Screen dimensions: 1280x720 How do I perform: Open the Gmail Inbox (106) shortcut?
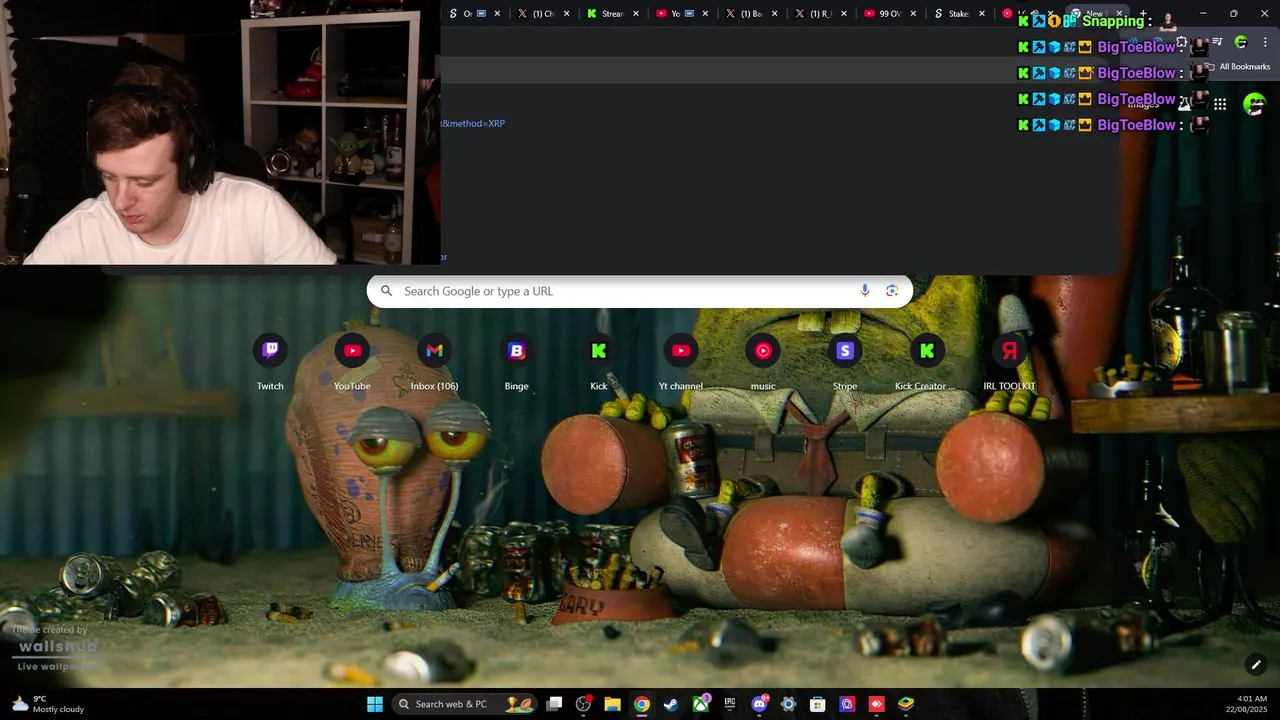point(434,362)
